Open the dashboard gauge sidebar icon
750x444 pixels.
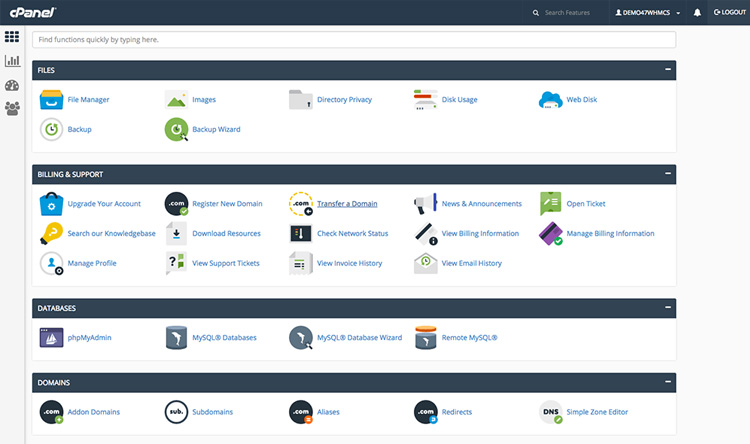coord(12,85)
